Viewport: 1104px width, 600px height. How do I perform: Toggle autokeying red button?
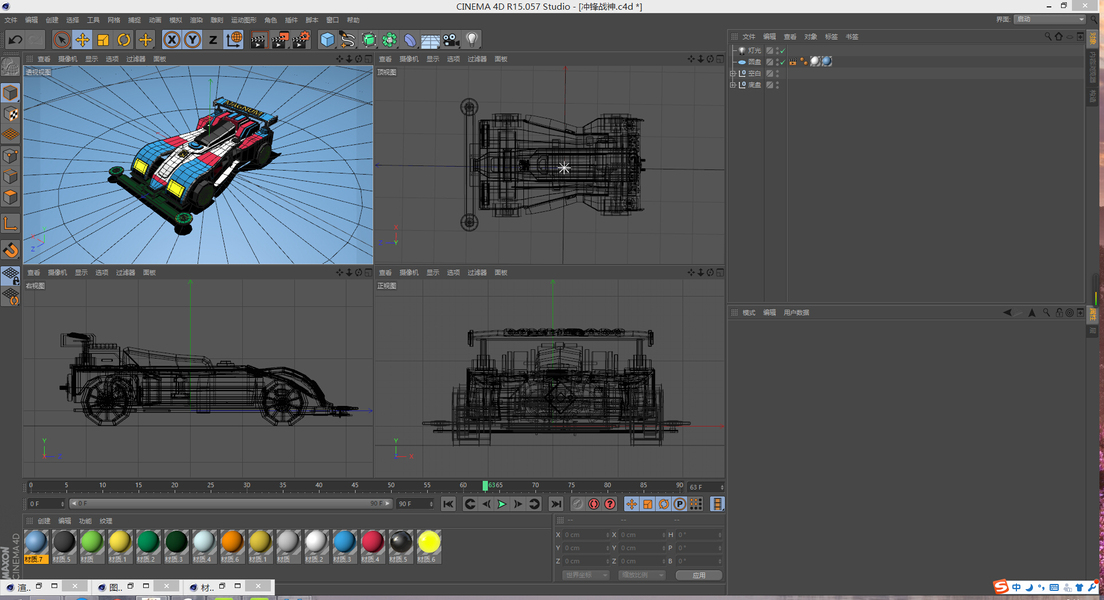[594, 504]
